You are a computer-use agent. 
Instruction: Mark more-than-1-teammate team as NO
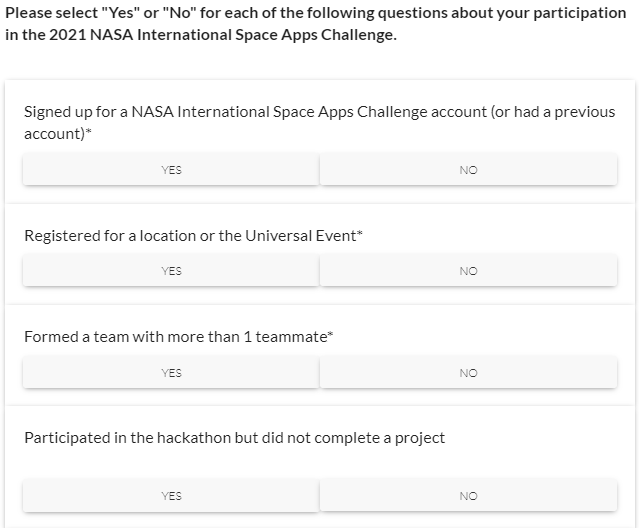468,373
